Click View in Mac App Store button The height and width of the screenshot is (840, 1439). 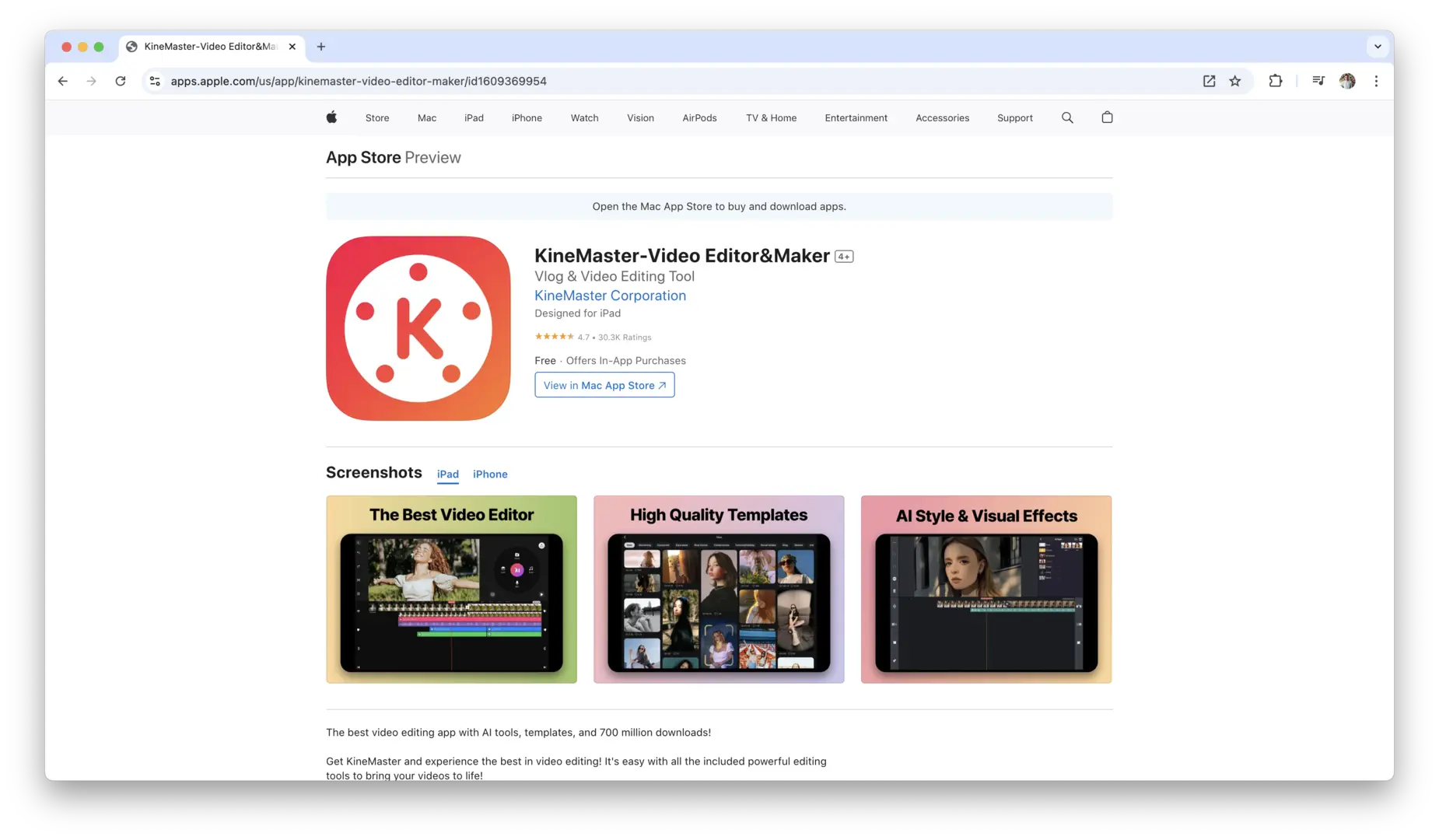click(x=604, y=385)
